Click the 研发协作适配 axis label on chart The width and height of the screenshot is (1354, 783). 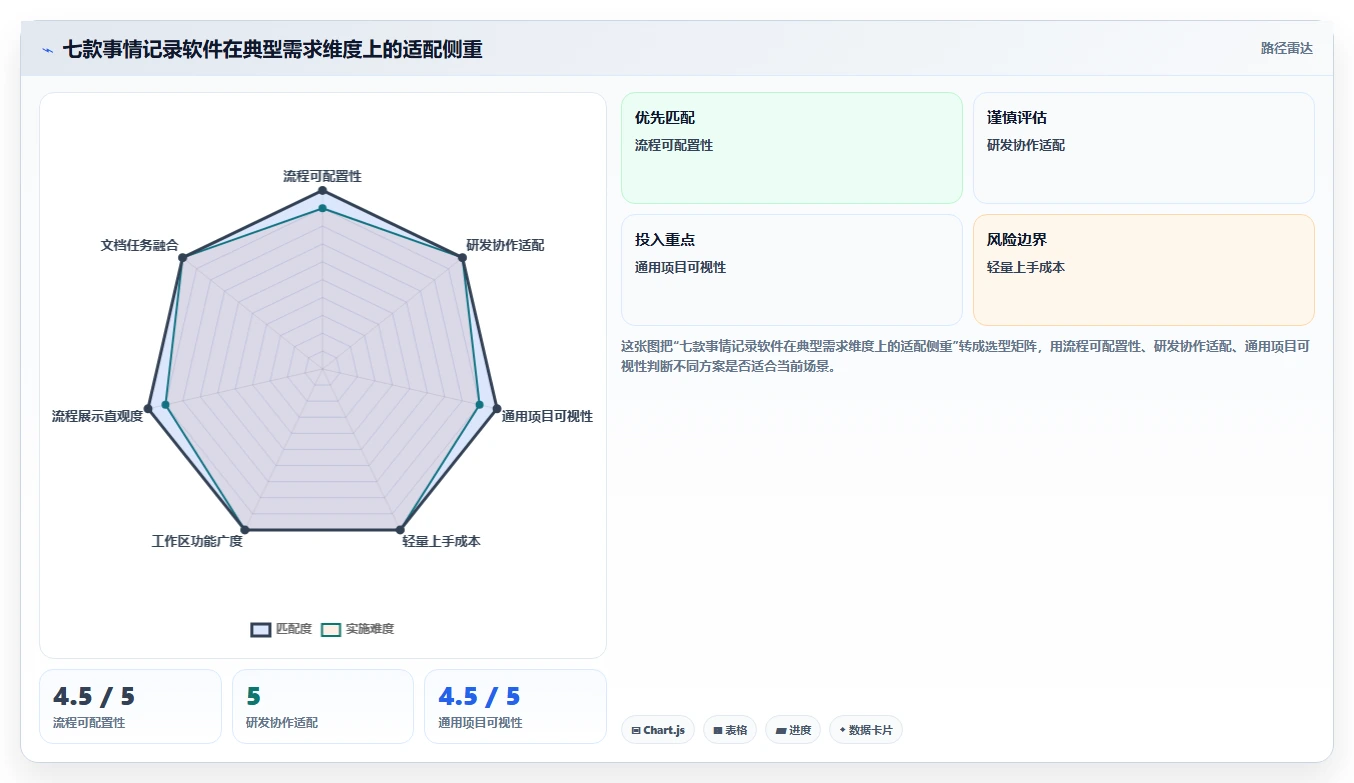coord(505,245)
